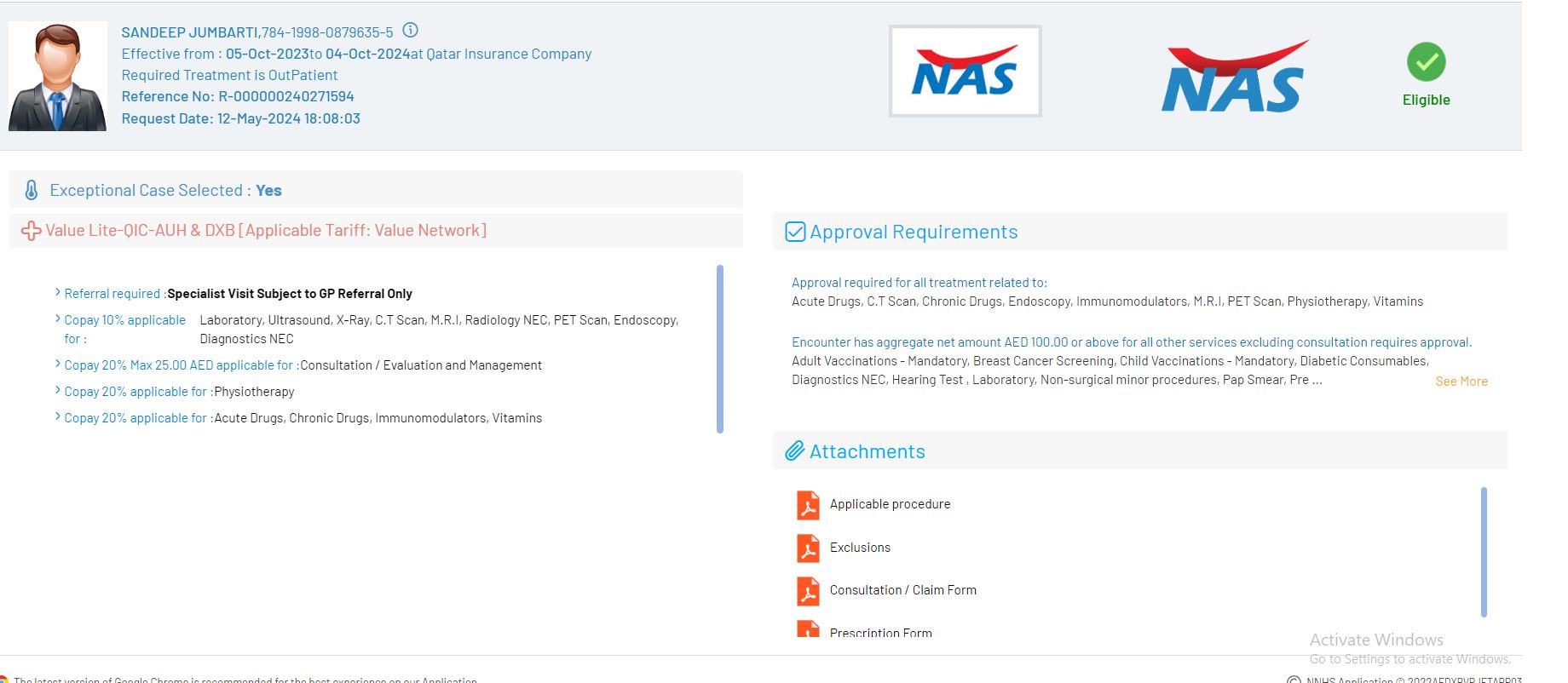Expand the Referral required item chevron

point(58,293)
